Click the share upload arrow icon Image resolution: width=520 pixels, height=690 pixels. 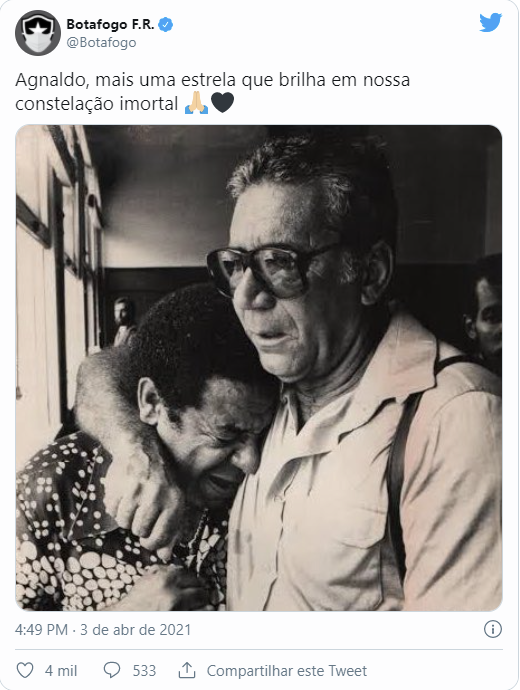[x=187, y=670]
